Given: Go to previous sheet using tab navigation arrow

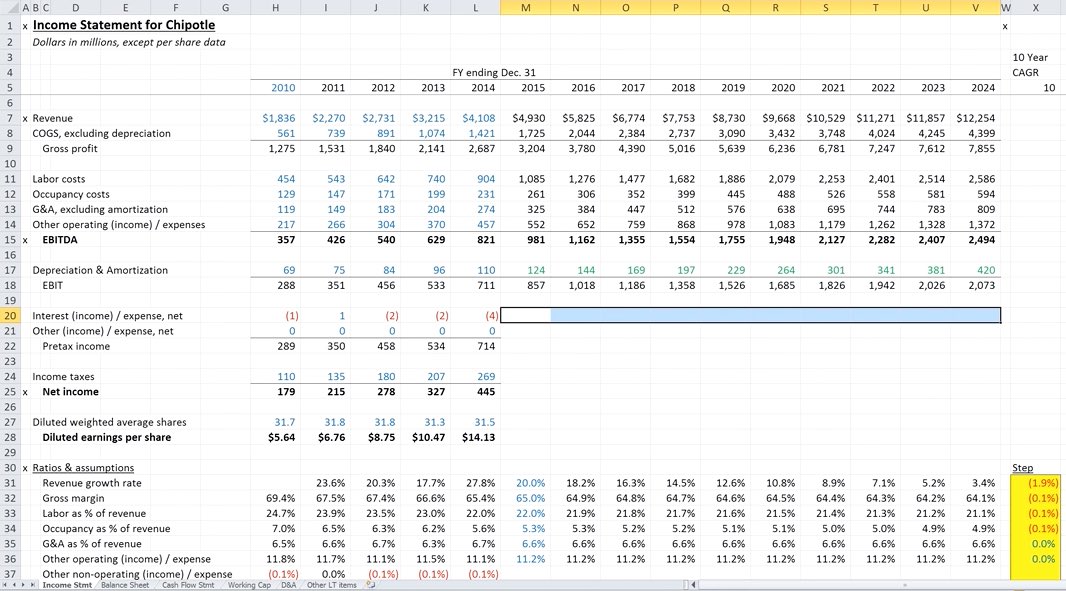Looking at the screenshot, I should pos(14,585).
